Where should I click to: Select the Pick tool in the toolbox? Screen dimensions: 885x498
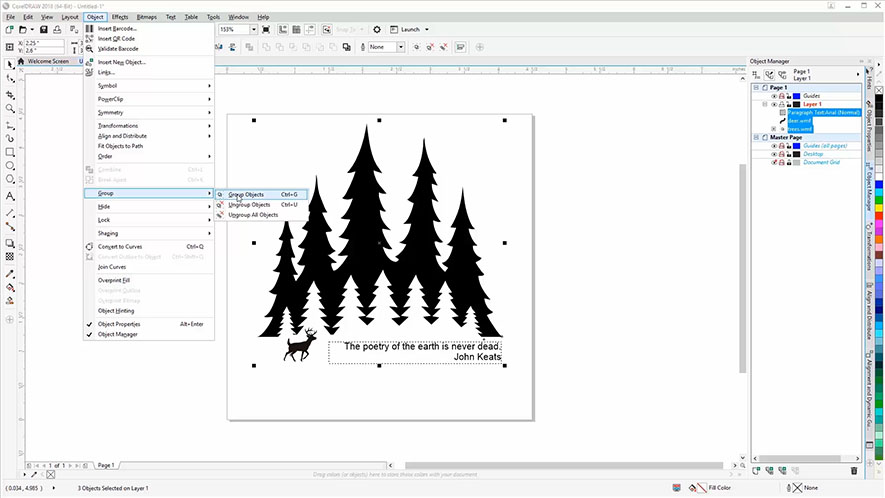click(x=10, y=63)
